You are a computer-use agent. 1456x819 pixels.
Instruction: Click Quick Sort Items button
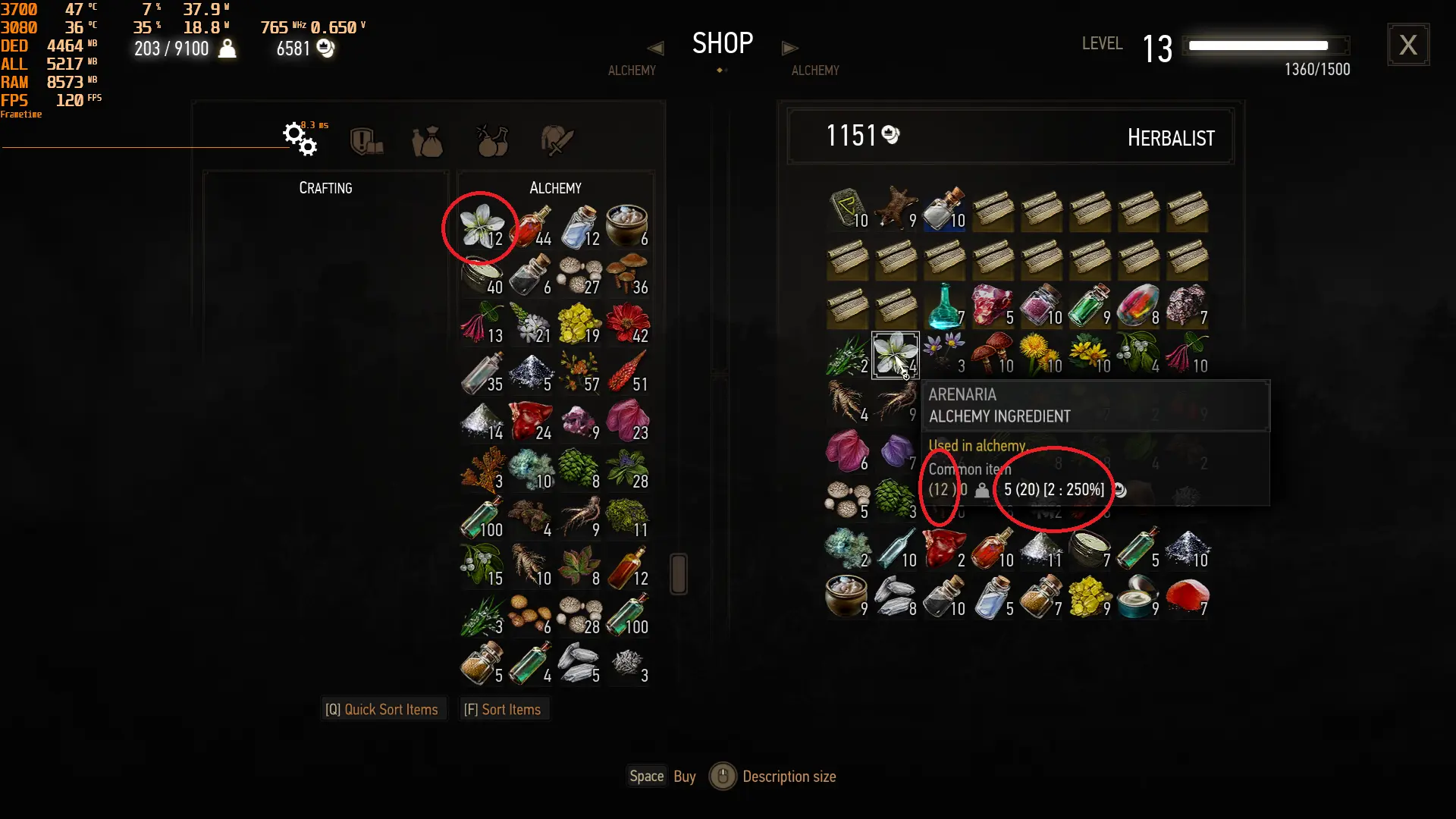[381, 709]
